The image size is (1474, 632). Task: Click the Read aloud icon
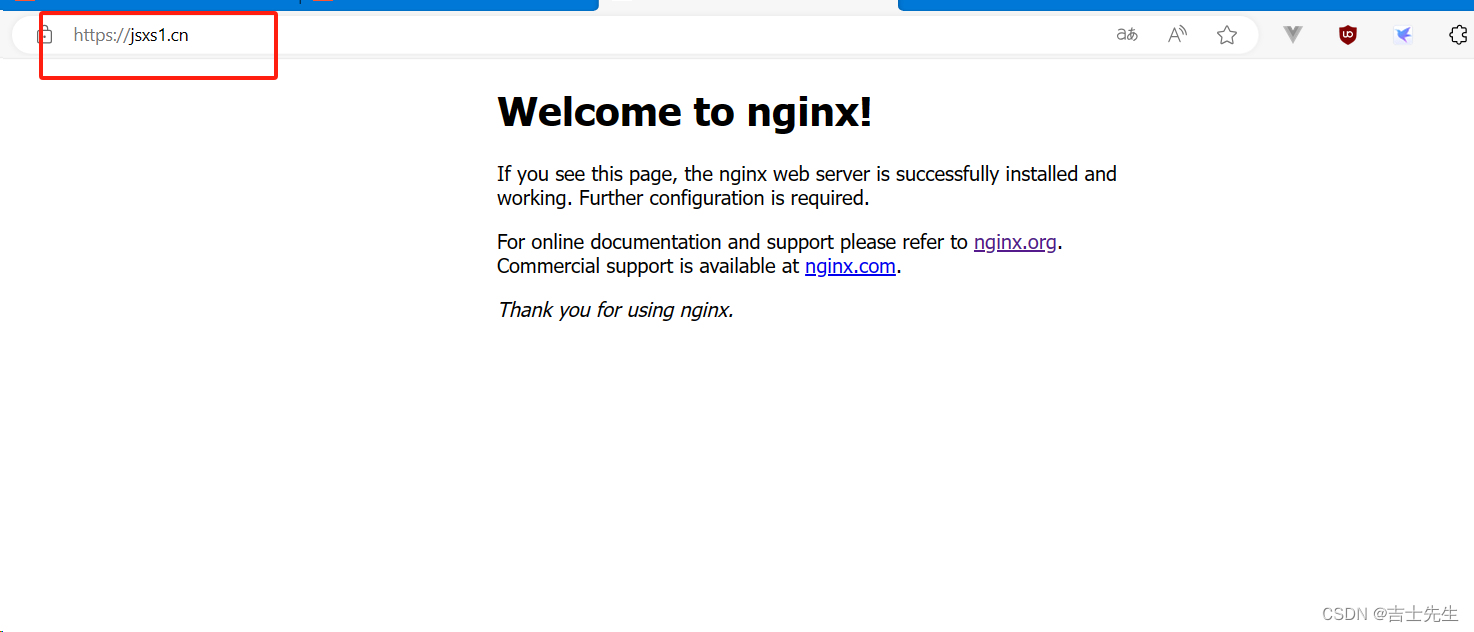[x=1178, y=35]
